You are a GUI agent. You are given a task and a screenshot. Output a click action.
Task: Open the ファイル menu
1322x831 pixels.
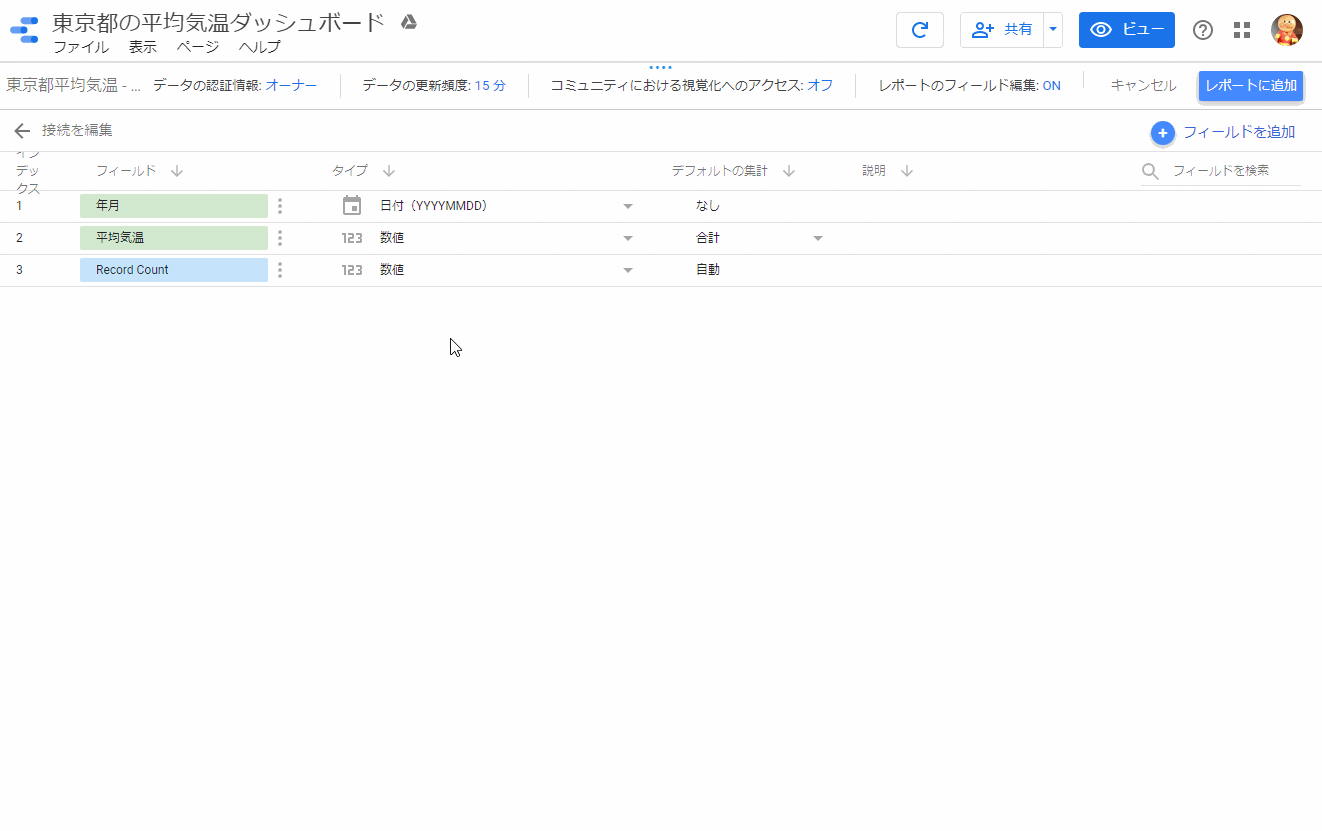(80, 46)
